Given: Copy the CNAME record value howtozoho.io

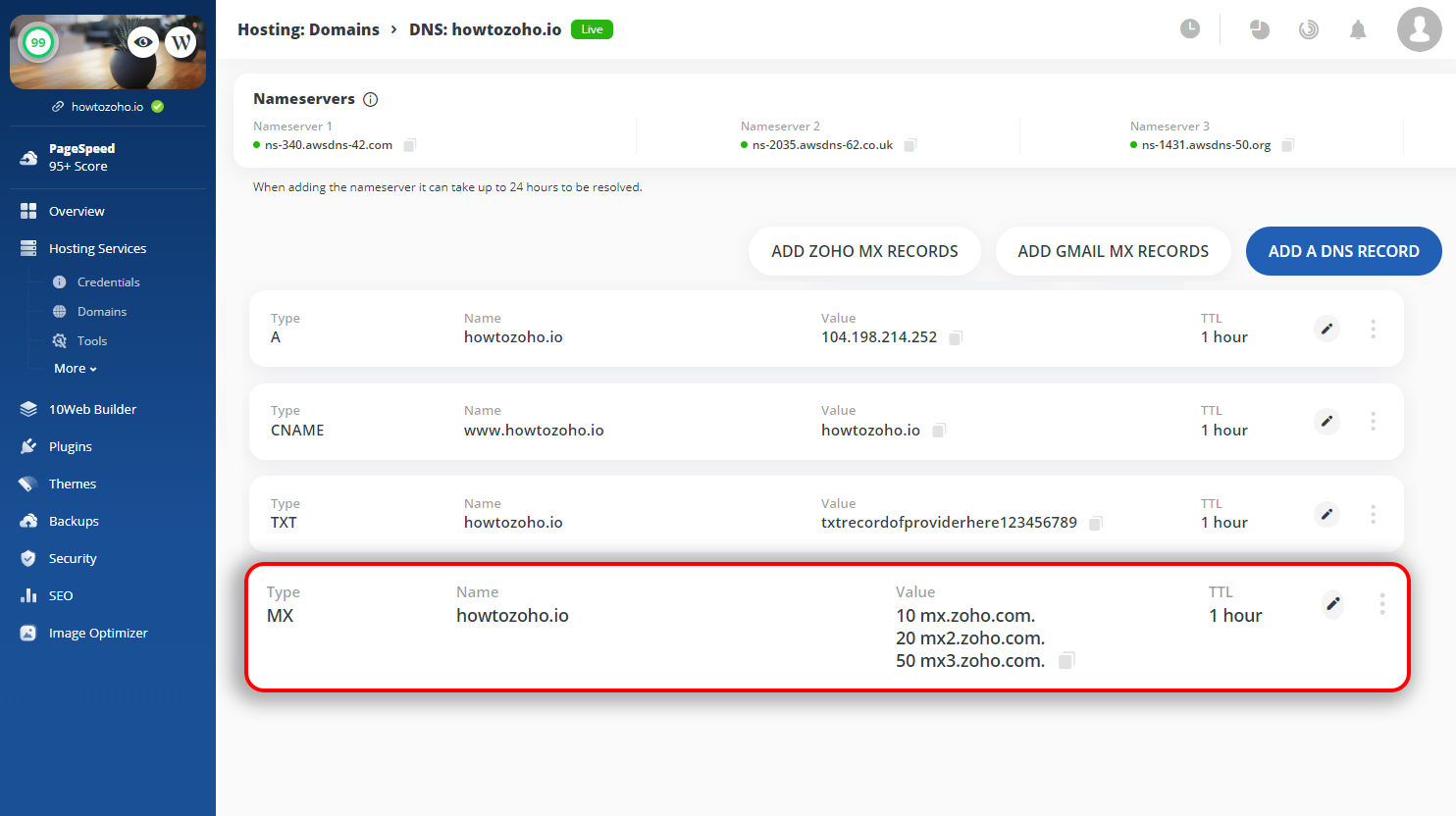Looking at the screenshot, I should (x=939, y=431).
